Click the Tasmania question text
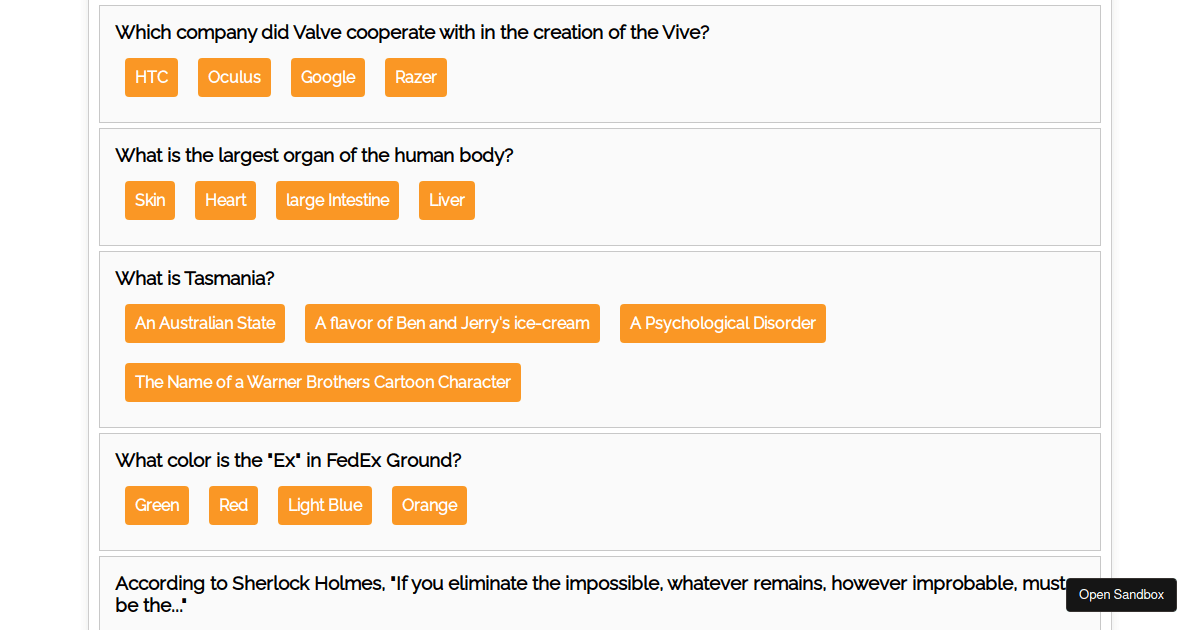The image size is (1200, 630). [195, 278]
